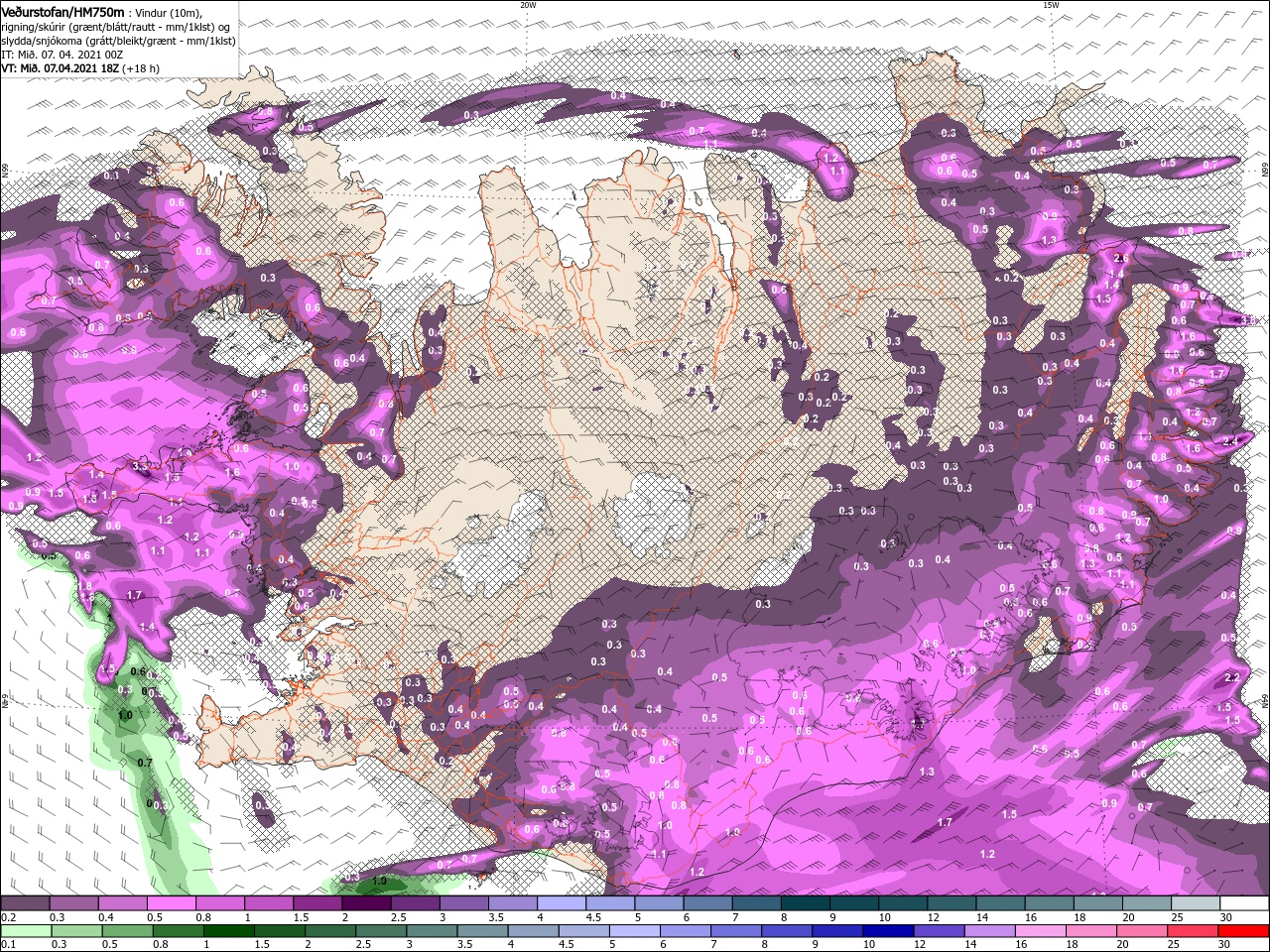Choose the snow scale swatch labeled 3
The width and height of the screenshot is (1270, 952).
click(463, 903)
